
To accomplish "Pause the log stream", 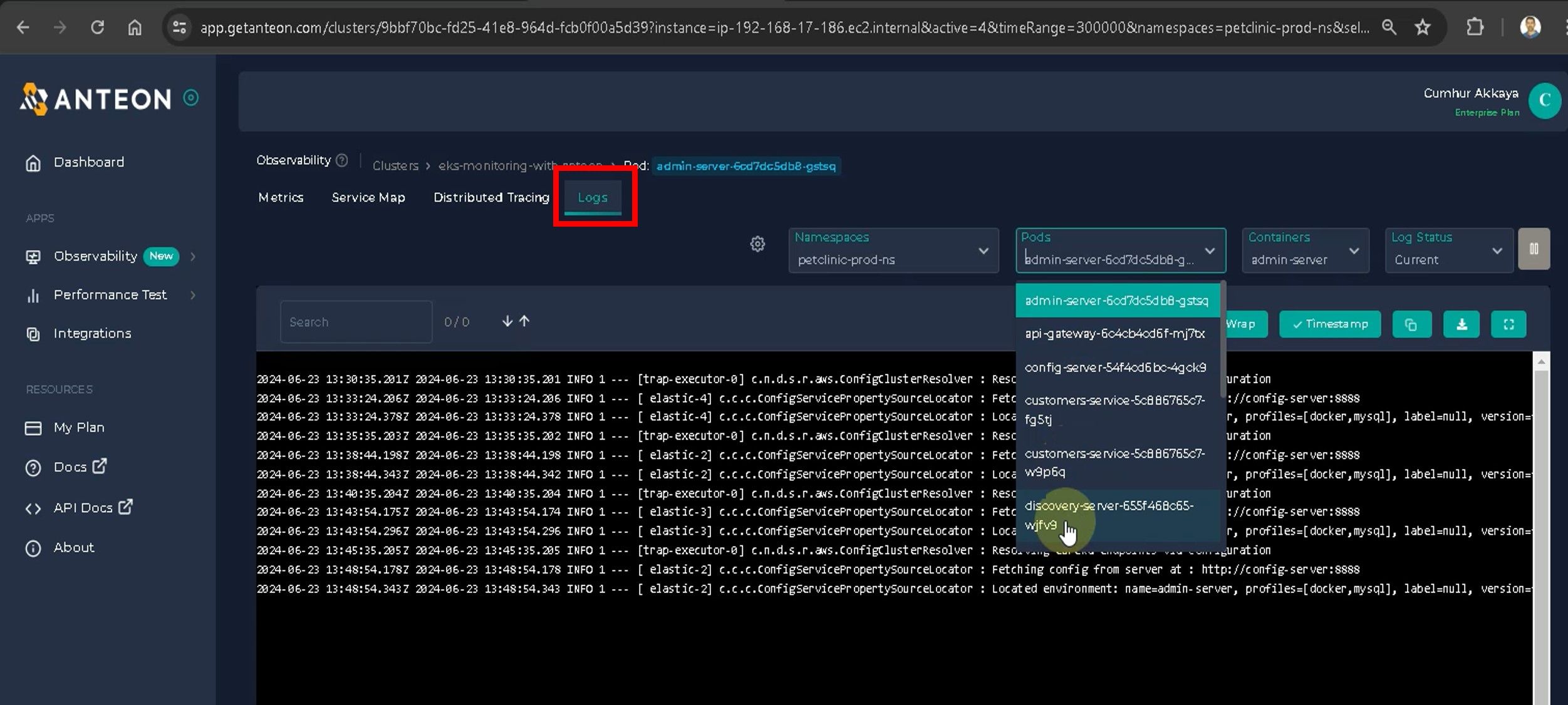I will click(1534, 249).
